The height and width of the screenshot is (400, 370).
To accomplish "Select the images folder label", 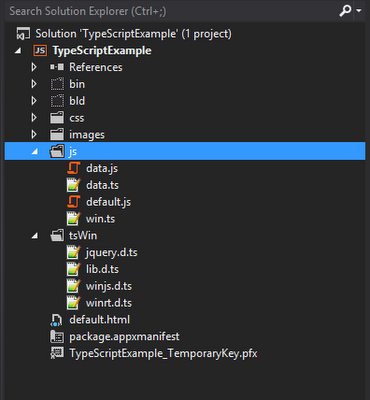I will click(x=87, y=135).
